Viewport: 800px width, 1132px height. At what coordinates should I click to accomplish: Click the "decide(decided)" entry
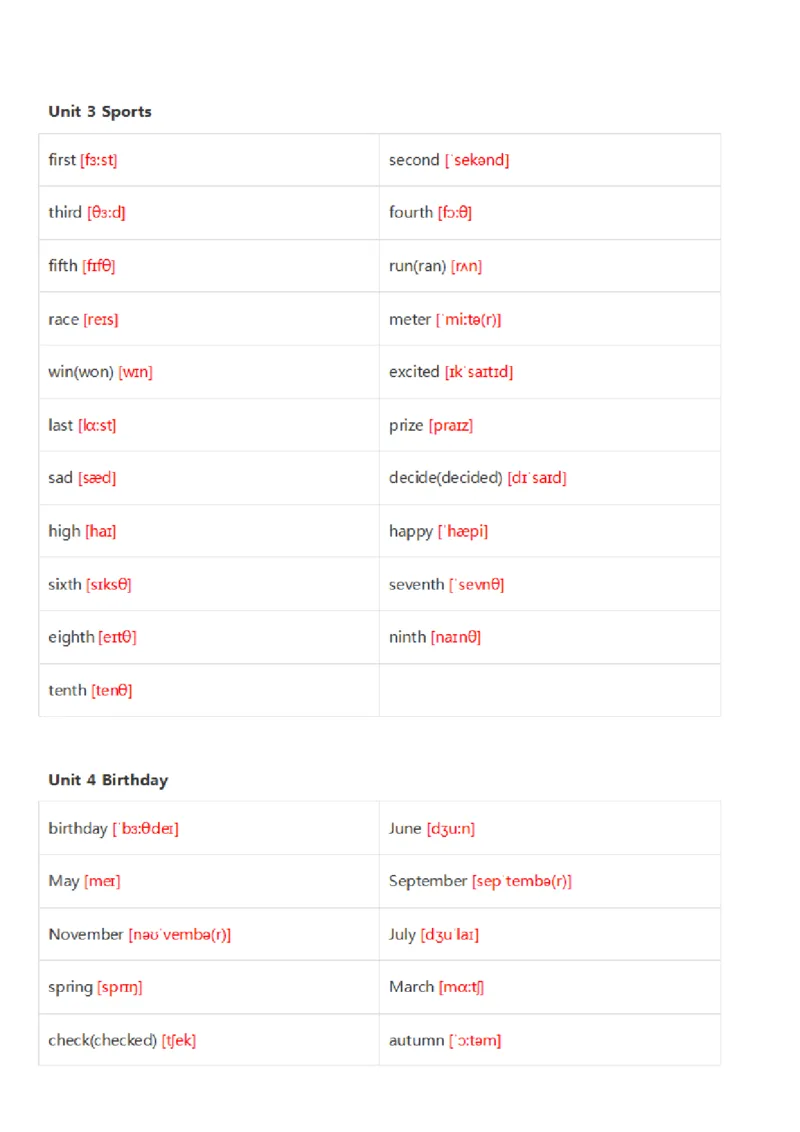click(445, 478)
